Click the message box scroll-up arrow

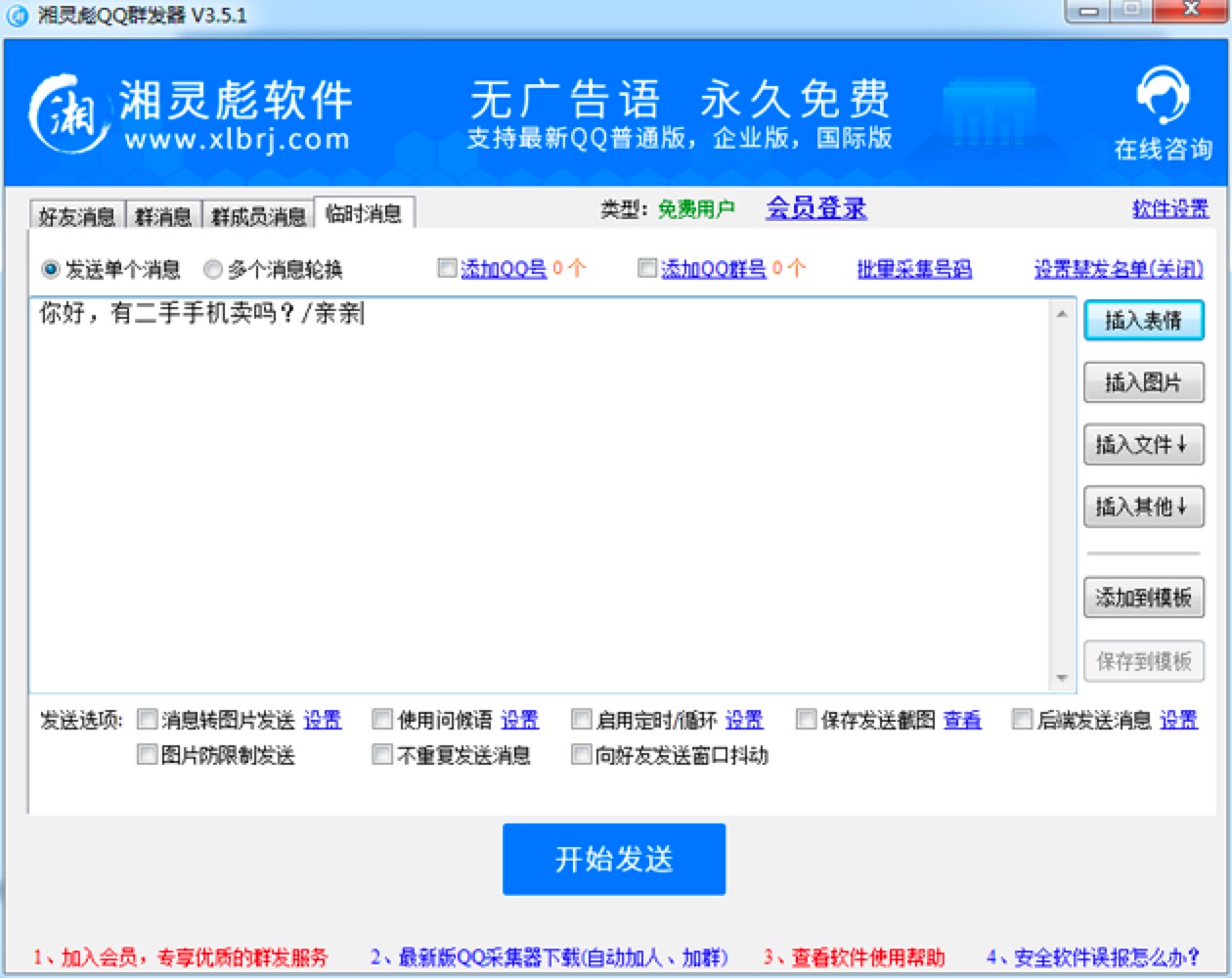[1062, 313]
